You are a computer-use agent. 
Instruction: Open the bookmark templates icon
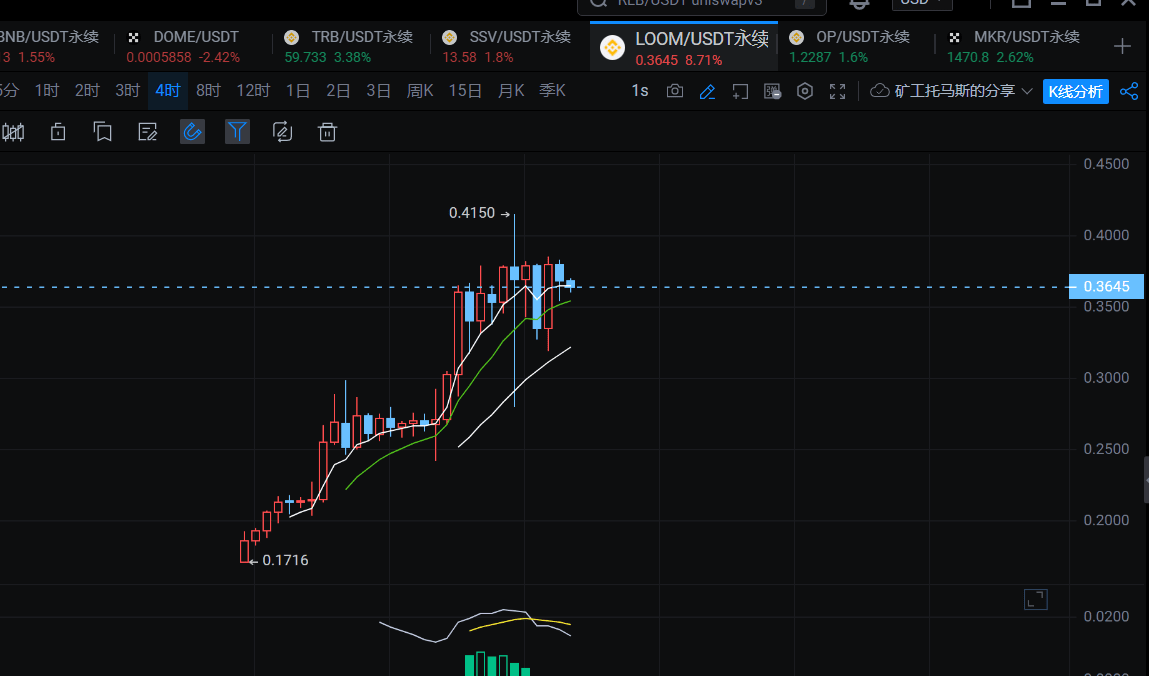click(103, 133)
